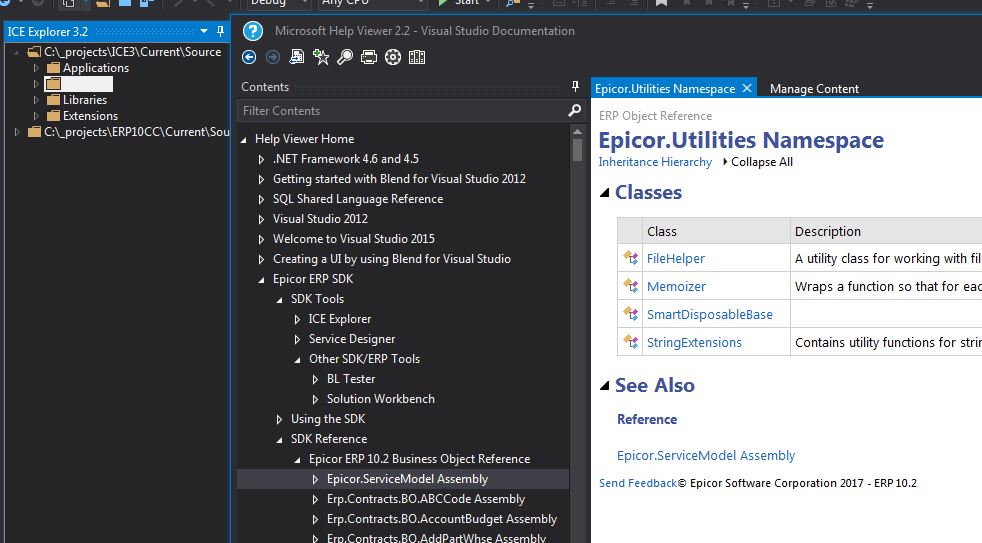Open the SmartDisposableBase class link

(710, 314)
